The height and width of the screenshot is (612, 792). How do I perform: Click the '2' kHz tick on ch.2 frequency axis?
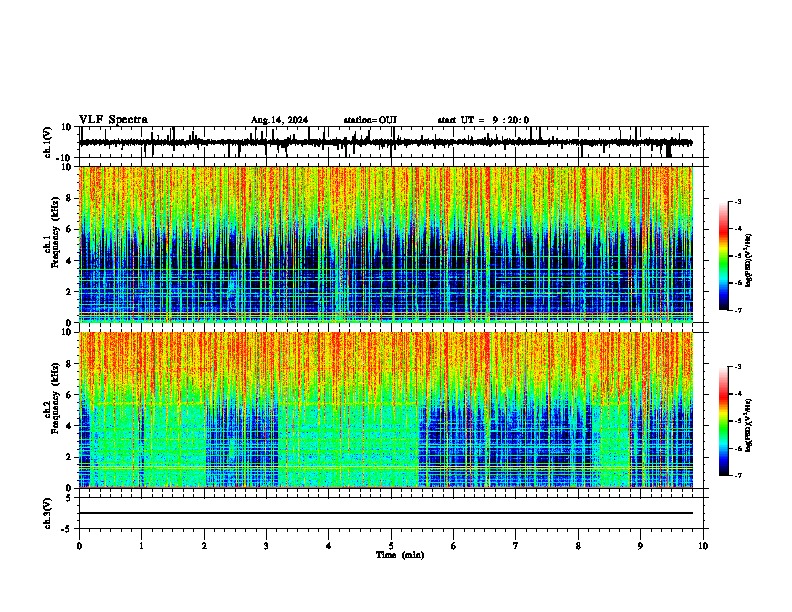click(70, 457)
